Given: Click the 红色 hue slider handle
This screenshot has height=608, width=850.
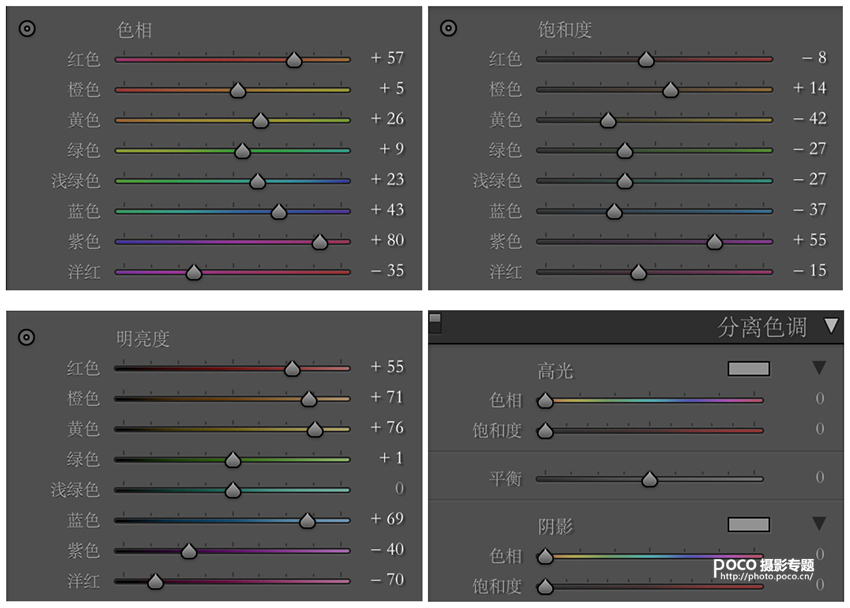Looking at the screenshot, I should (x=294, y=60).
